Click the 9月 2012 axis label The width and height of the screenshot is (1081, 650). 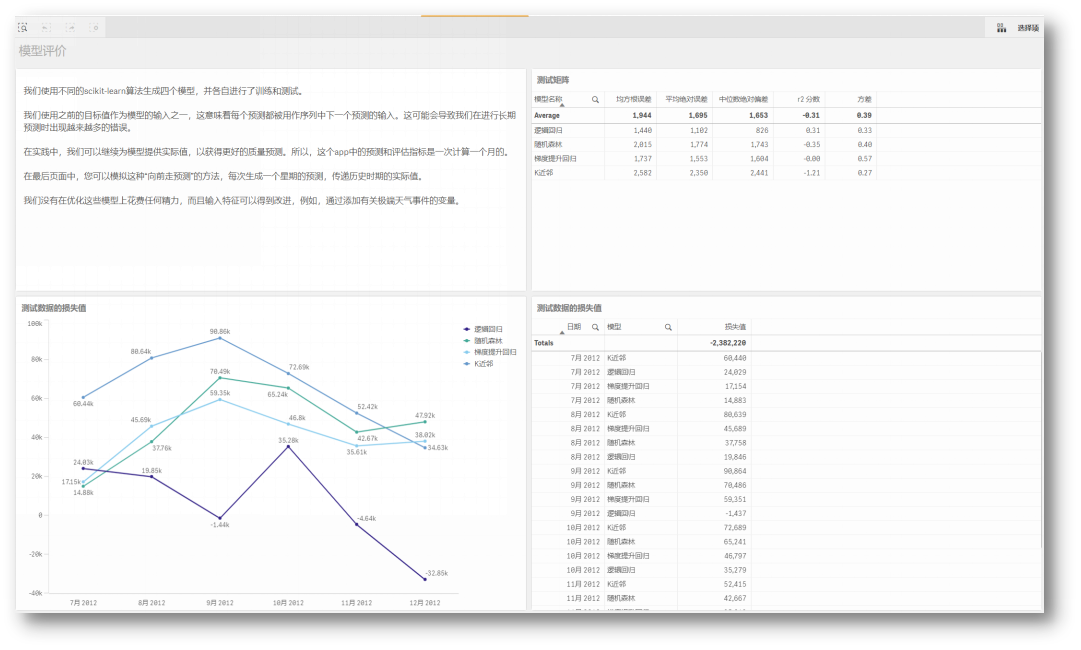click(x=220, y=603)
